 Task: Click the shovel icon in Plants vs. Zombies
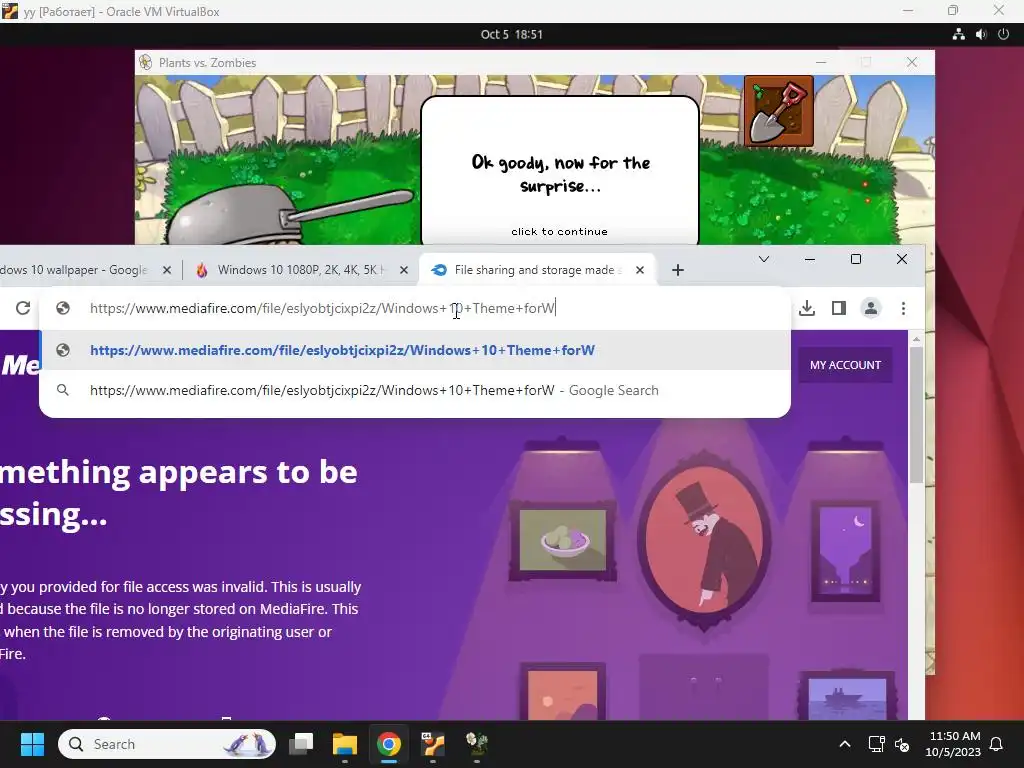click(x=778, y=111)
